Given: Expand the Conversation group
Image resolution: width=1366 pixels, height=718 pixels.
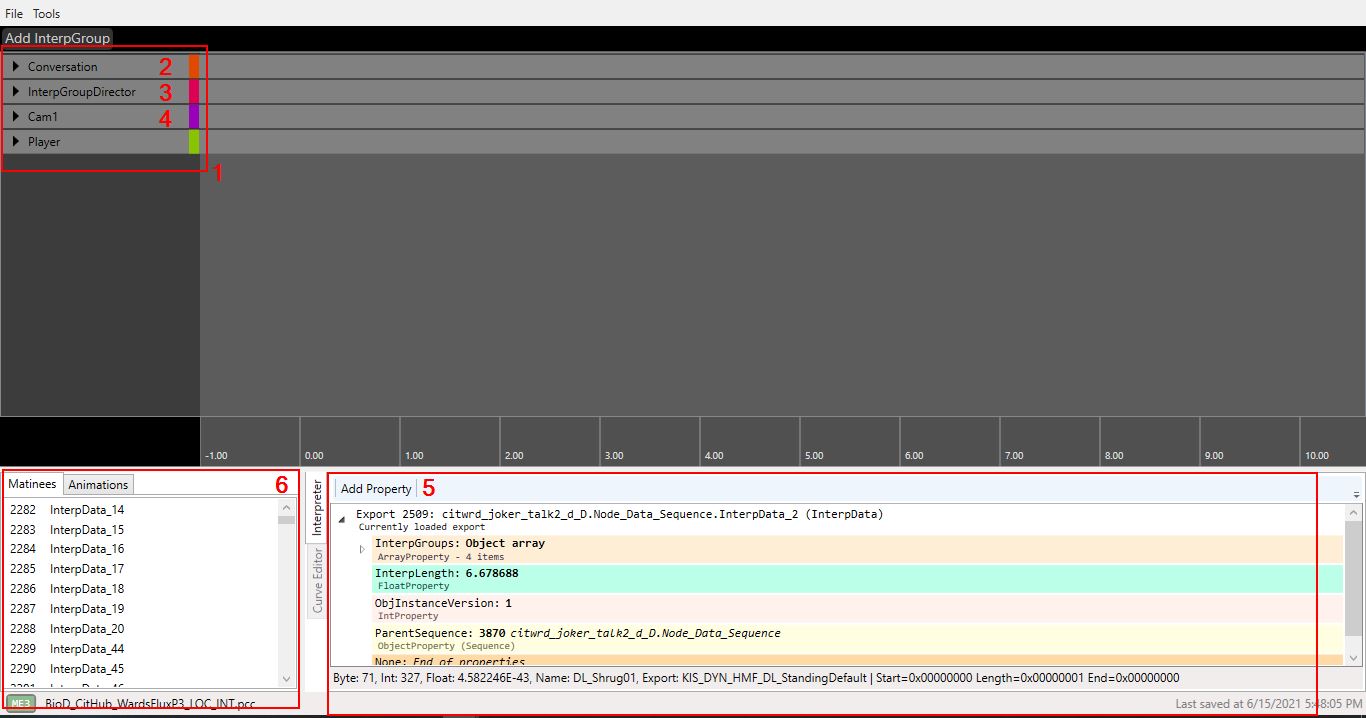Looking at the screenshot, I should tap(16, 67).
